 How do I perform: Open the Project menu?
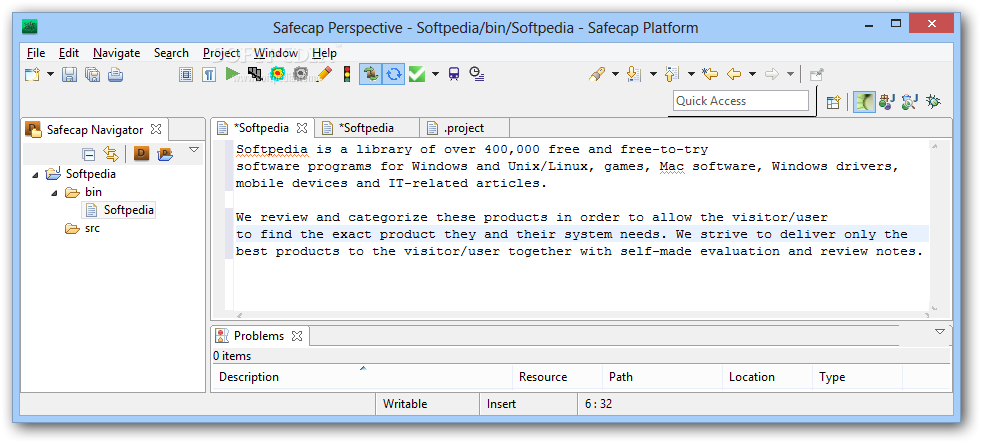coord(221,53)
